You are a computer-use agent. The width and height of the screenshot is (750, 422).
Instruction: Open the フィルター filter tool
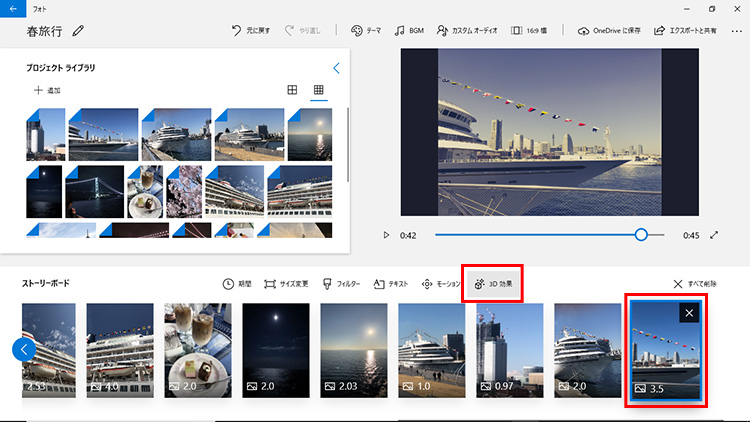click(341, 284)
